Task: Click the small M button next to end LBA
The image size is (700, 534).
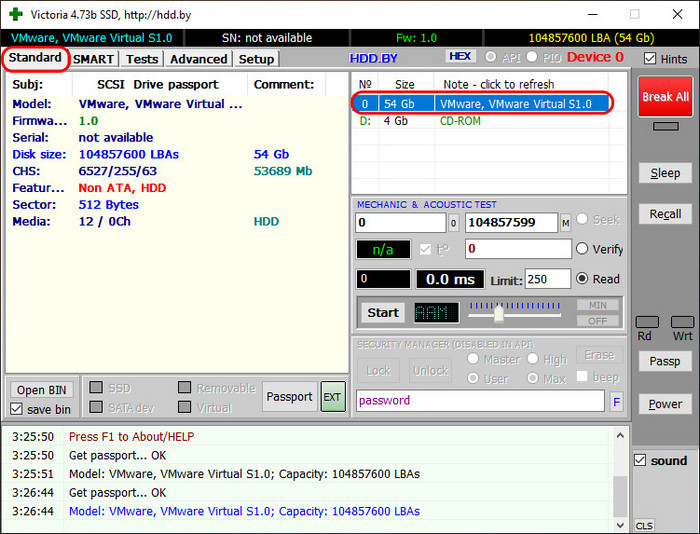Action: 565,223
